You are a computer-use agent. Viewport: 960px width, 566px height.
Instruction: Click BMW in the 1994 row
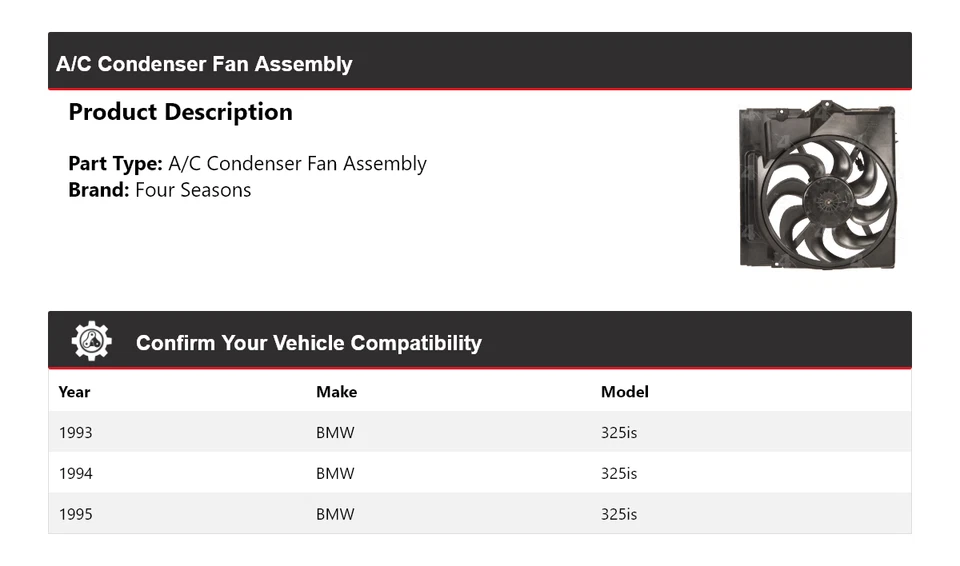(335, 473)
